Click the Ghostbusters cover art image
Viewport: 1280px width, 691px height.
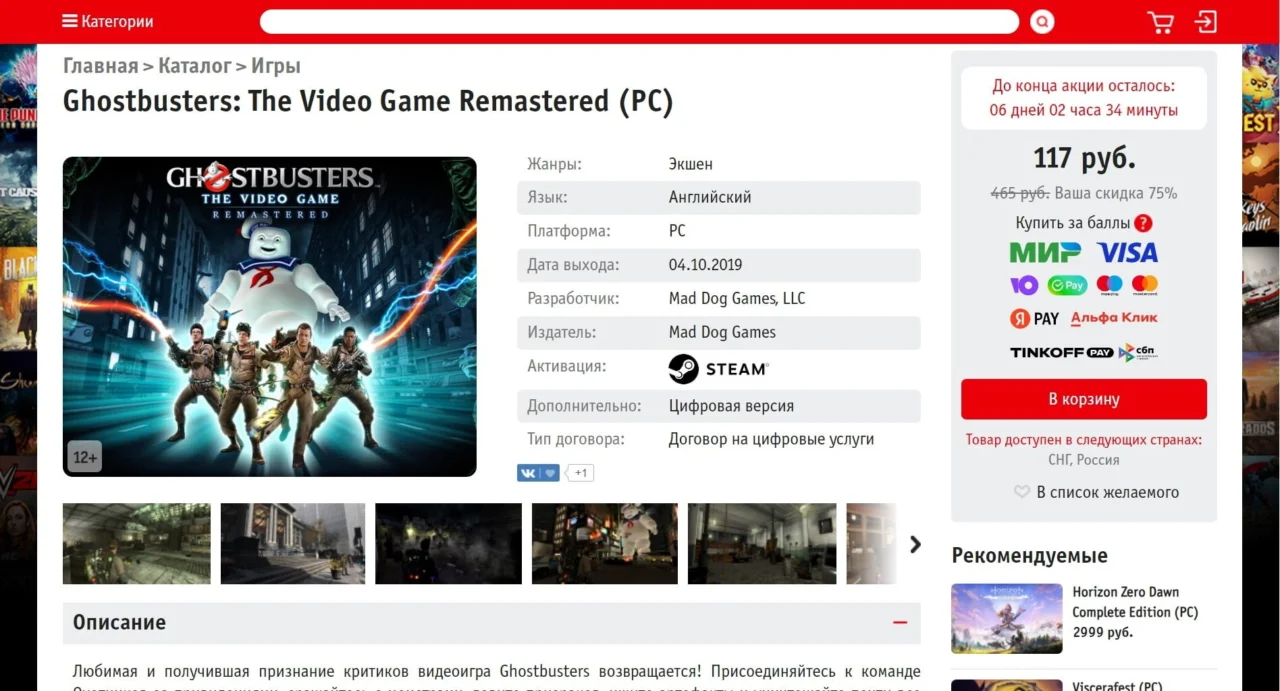click(x=270, y=316)
